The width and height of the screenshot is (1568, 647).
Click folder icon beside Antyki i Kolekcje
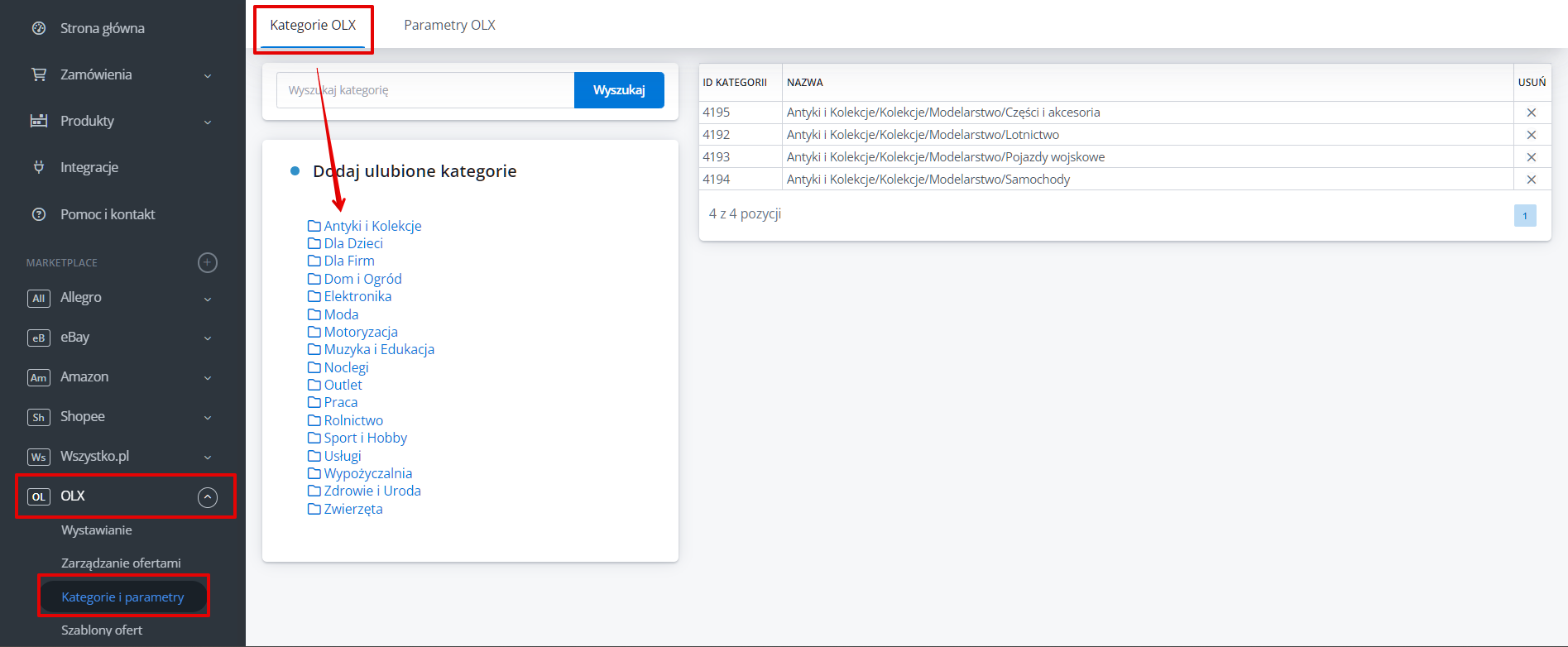(314, 226)
